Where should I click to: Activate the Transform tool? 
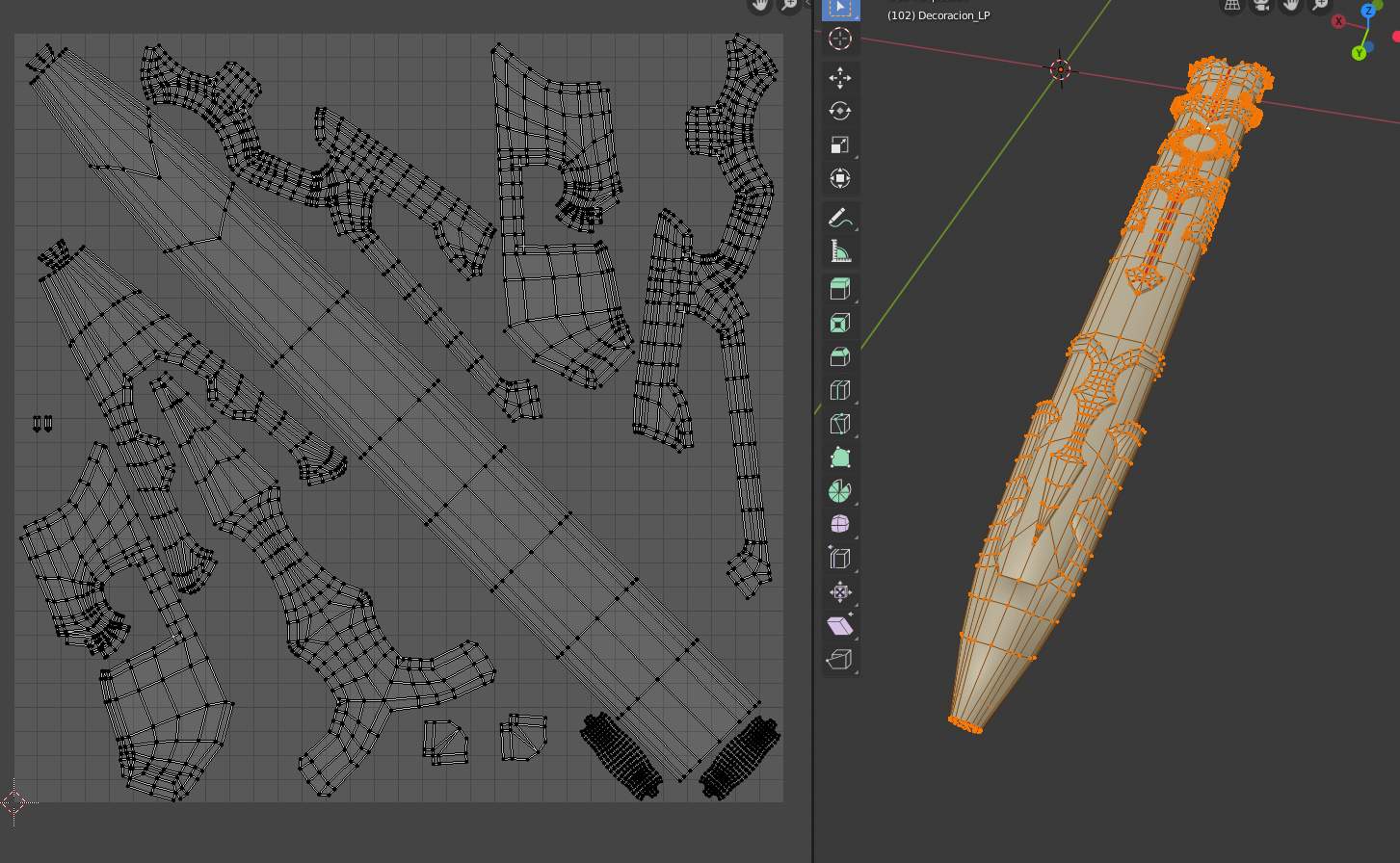pos(840,179)
